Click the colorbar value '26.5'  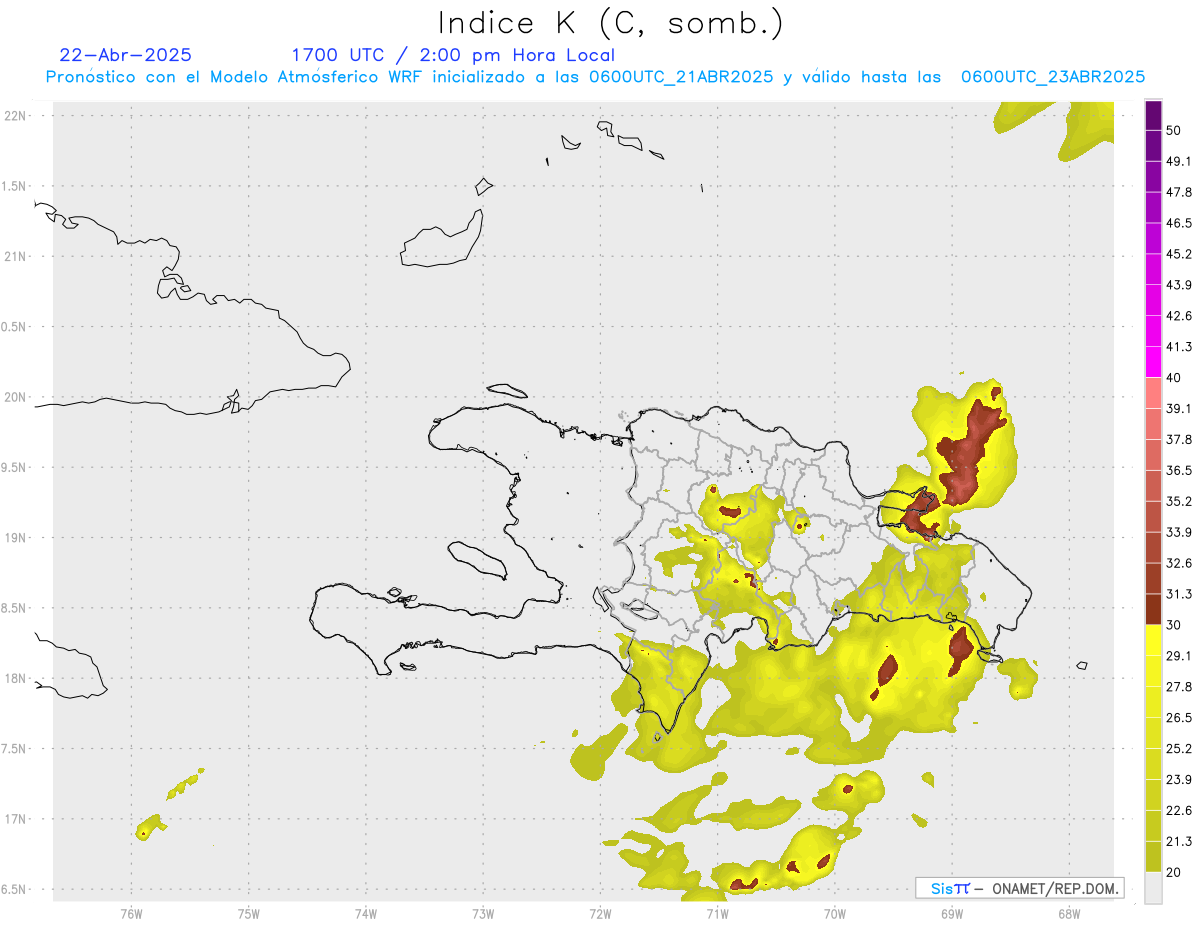coord(1179,718)
